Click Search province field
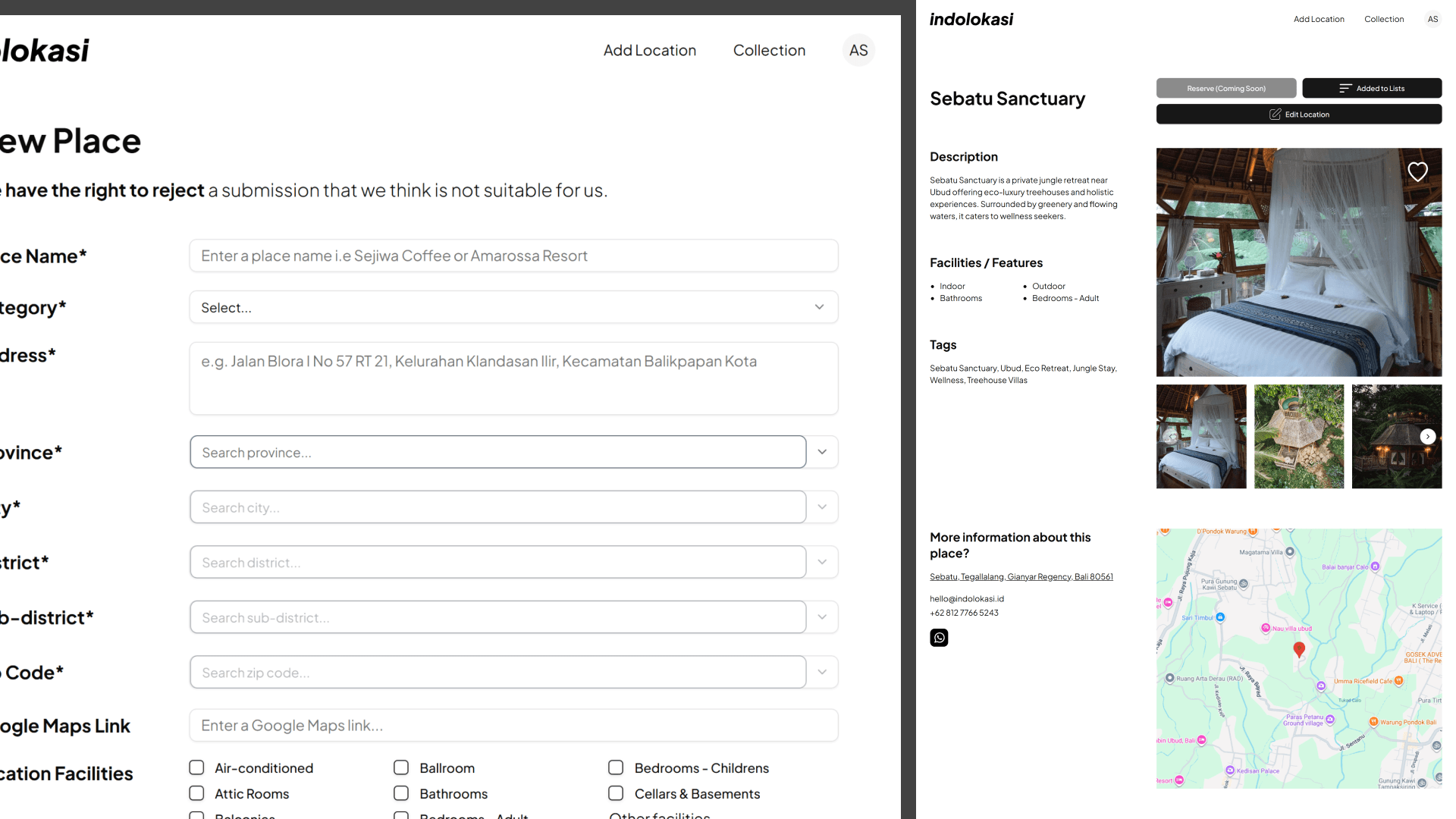 (x=498, y=452)
